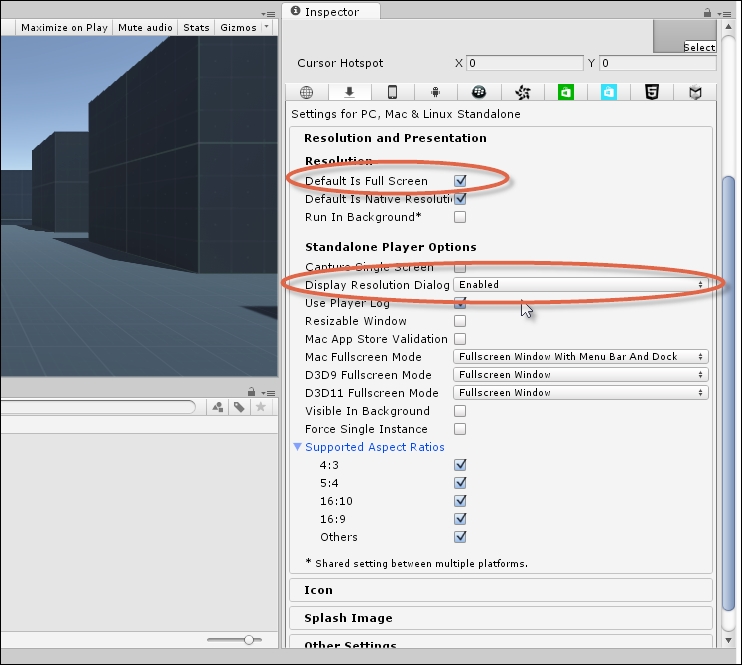The width and height of the screenshot is (742, 665).
Task: Toggle Maximize on Play in game view
Action: pos(64,27)
